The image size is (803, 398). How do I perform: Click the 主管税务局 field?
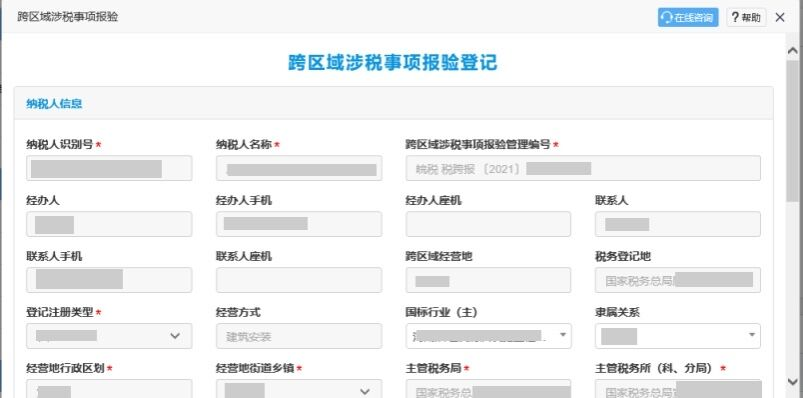point(488,389)
